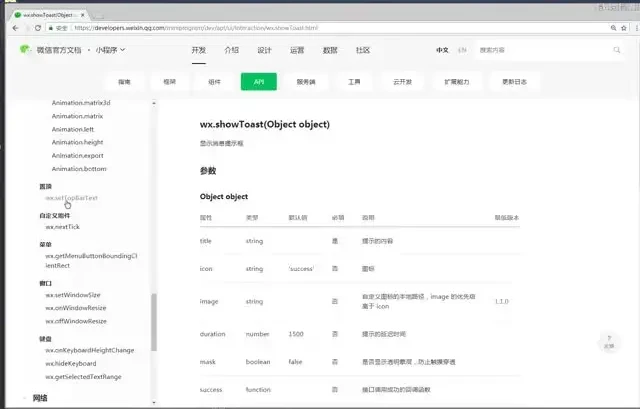Click the 'boolean' type cell
This screenshot has height=409, width=640.
(x=258, y=362)
